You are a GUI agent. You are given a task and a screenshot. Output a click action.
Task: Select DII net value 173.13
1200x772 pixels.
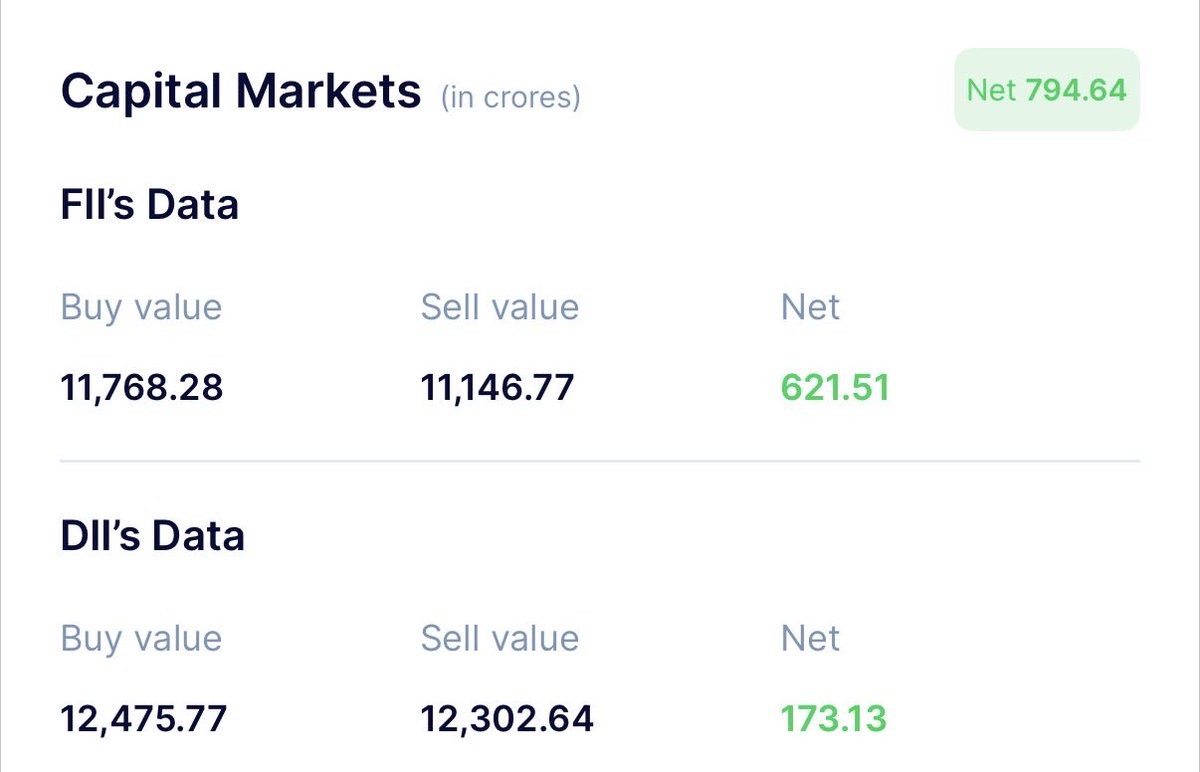click(834, 718)
